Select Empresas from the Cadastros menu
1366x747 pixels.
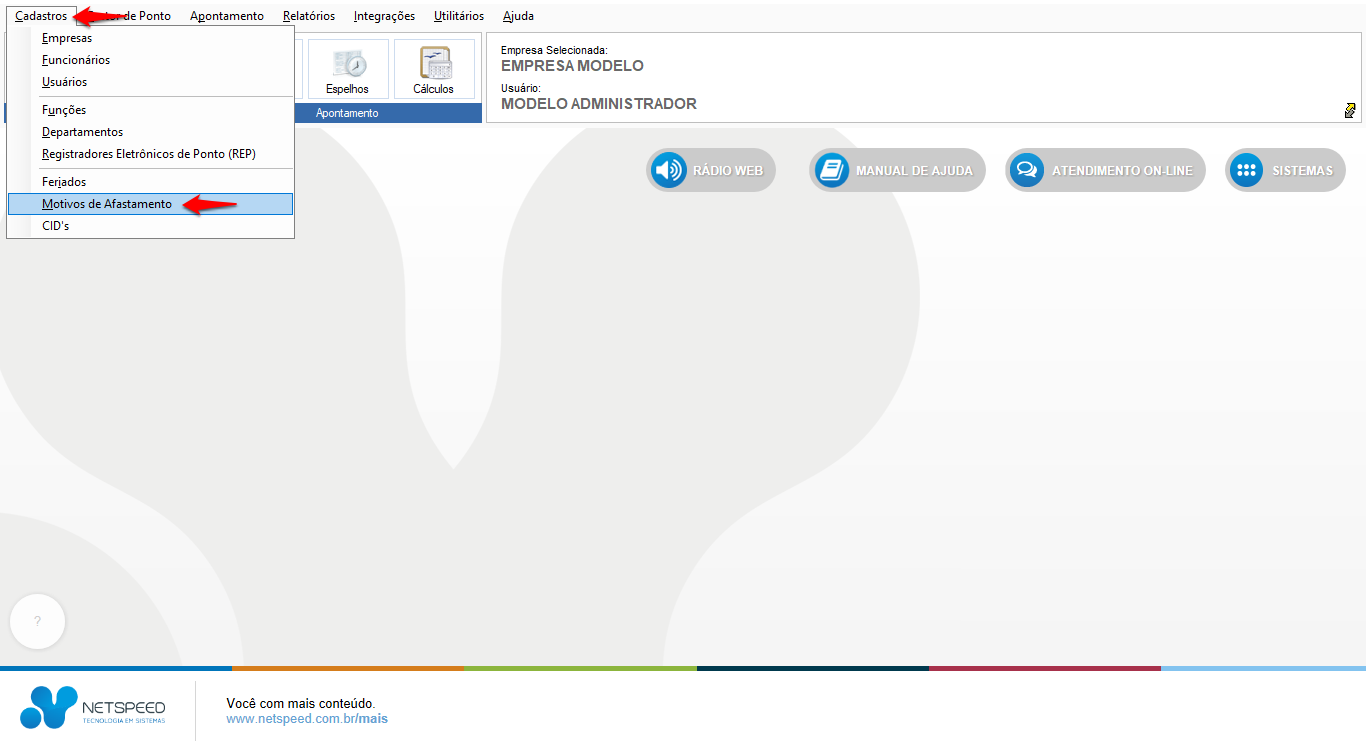pyautogui.click(x=151, y=38)
